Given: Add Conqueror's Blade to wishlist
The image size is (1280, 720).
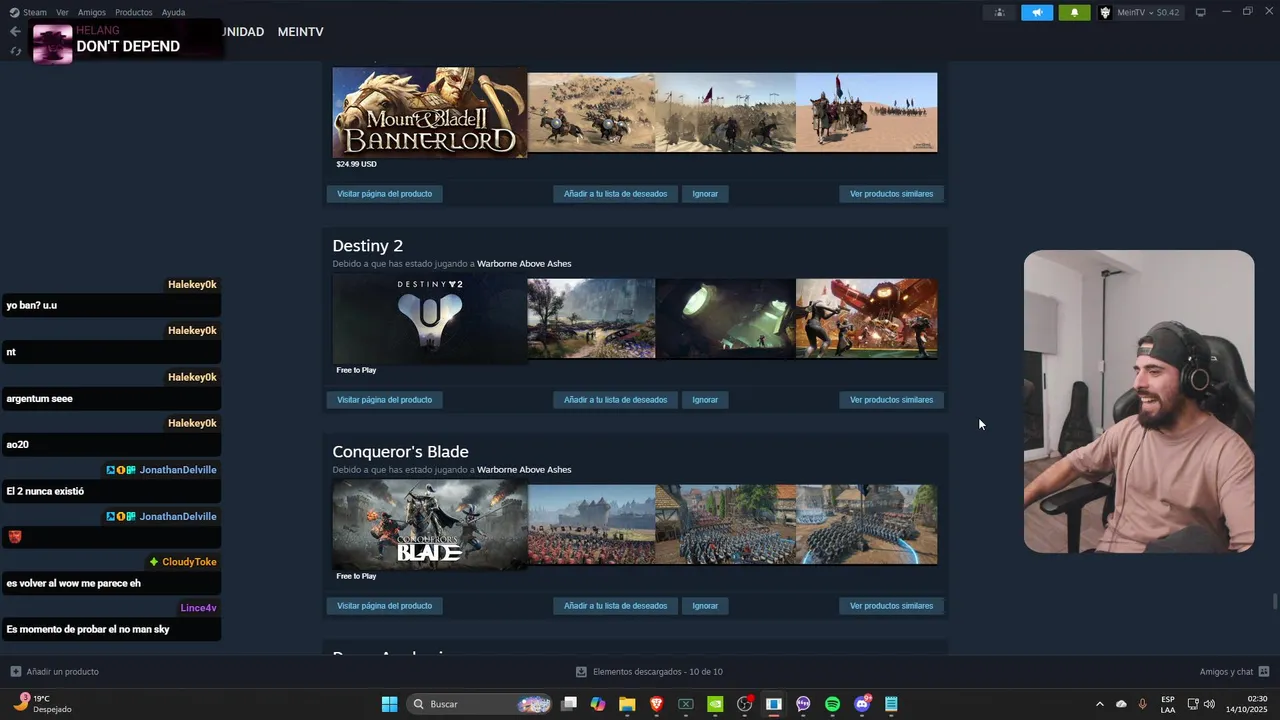Looking at the screenshot, I should click(x=615, y=606).
